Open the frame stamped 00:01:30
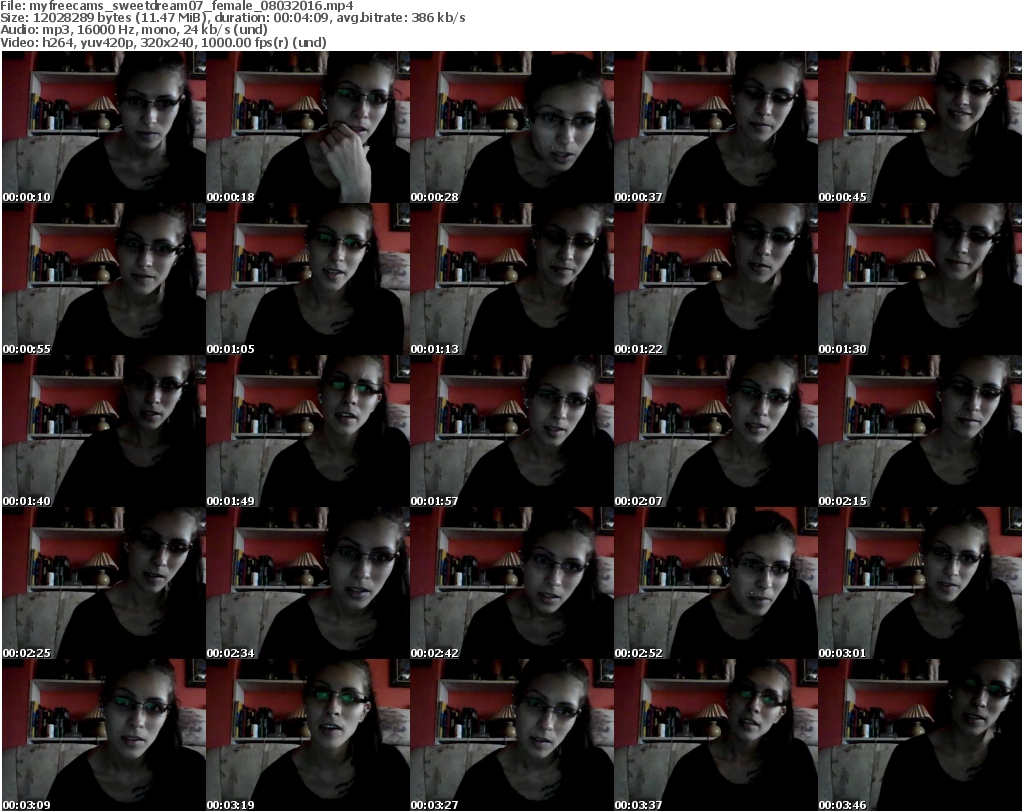 (920, 279)
